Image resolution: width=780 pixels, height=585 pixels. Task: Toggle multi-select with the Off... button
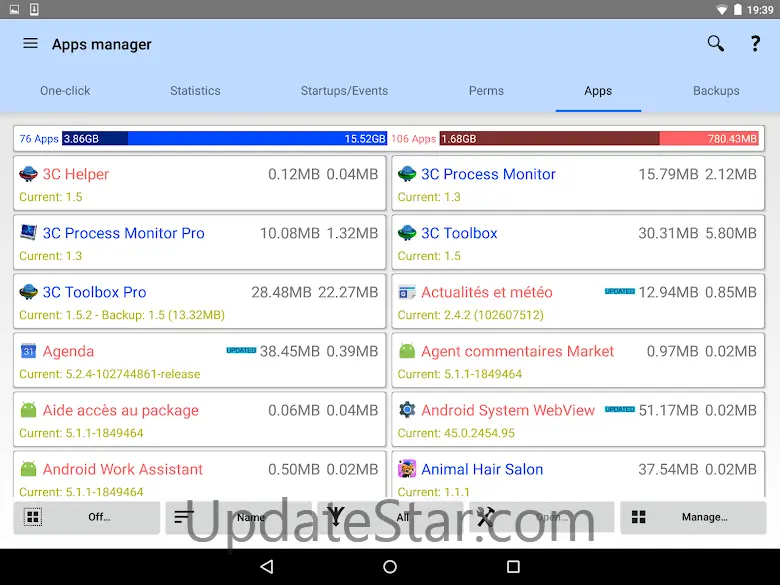point(87,517)
